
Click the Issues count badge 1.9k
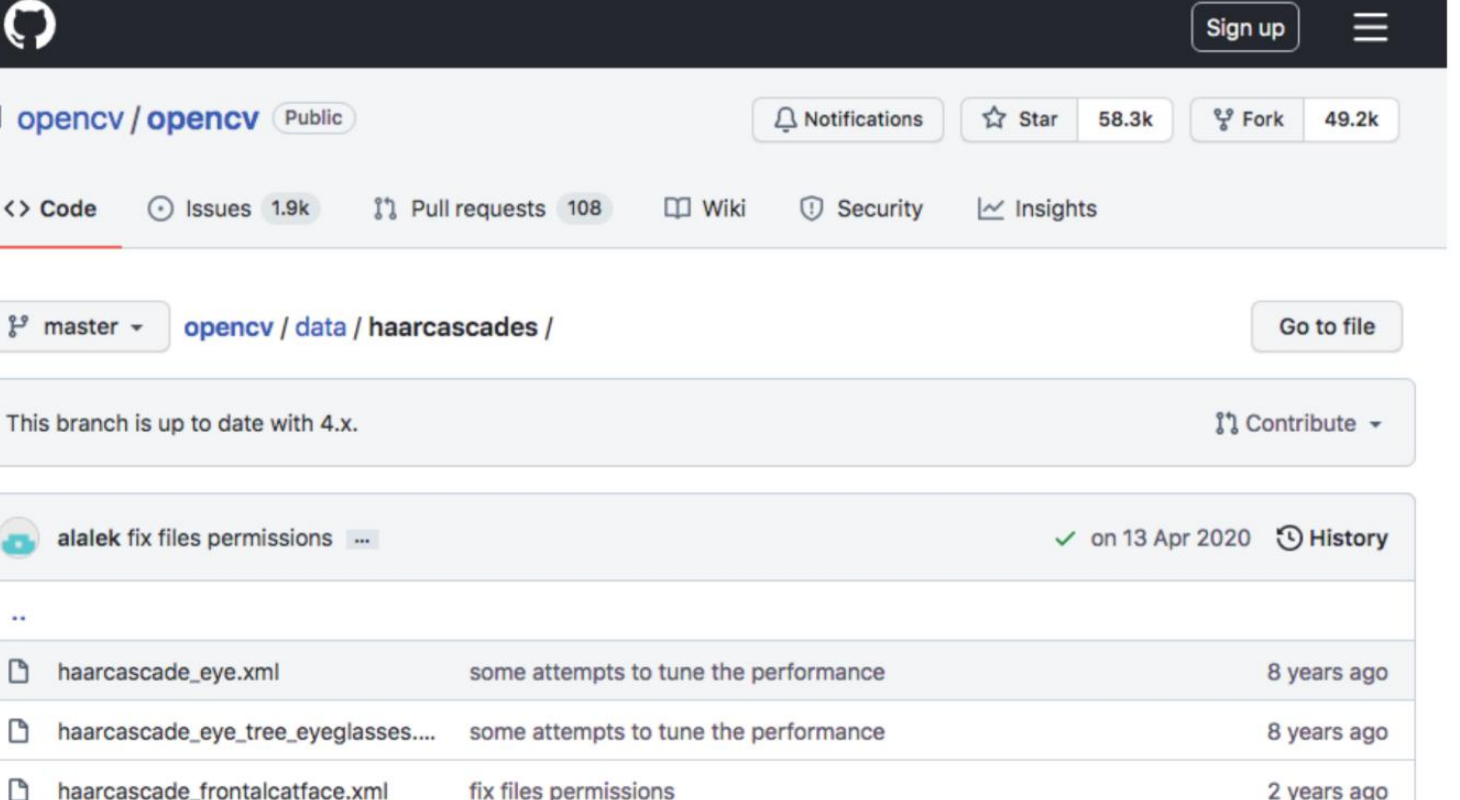coord(291,209)
